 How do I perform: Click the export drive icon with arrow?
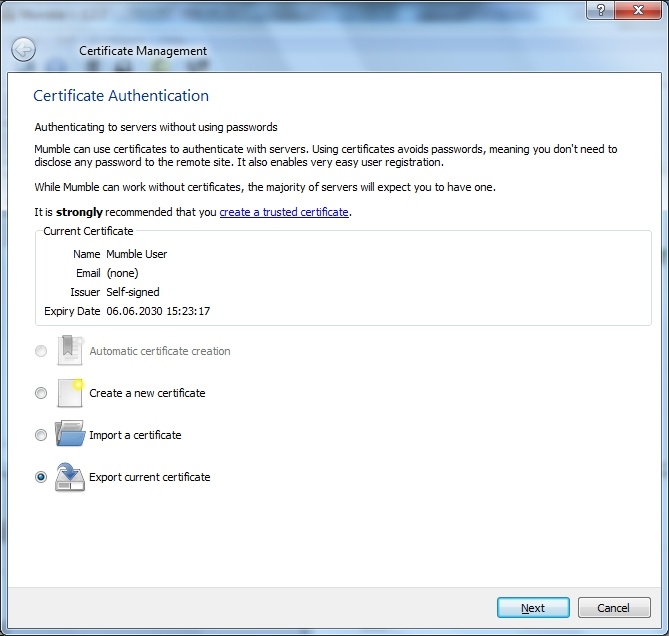coord(70,477)
